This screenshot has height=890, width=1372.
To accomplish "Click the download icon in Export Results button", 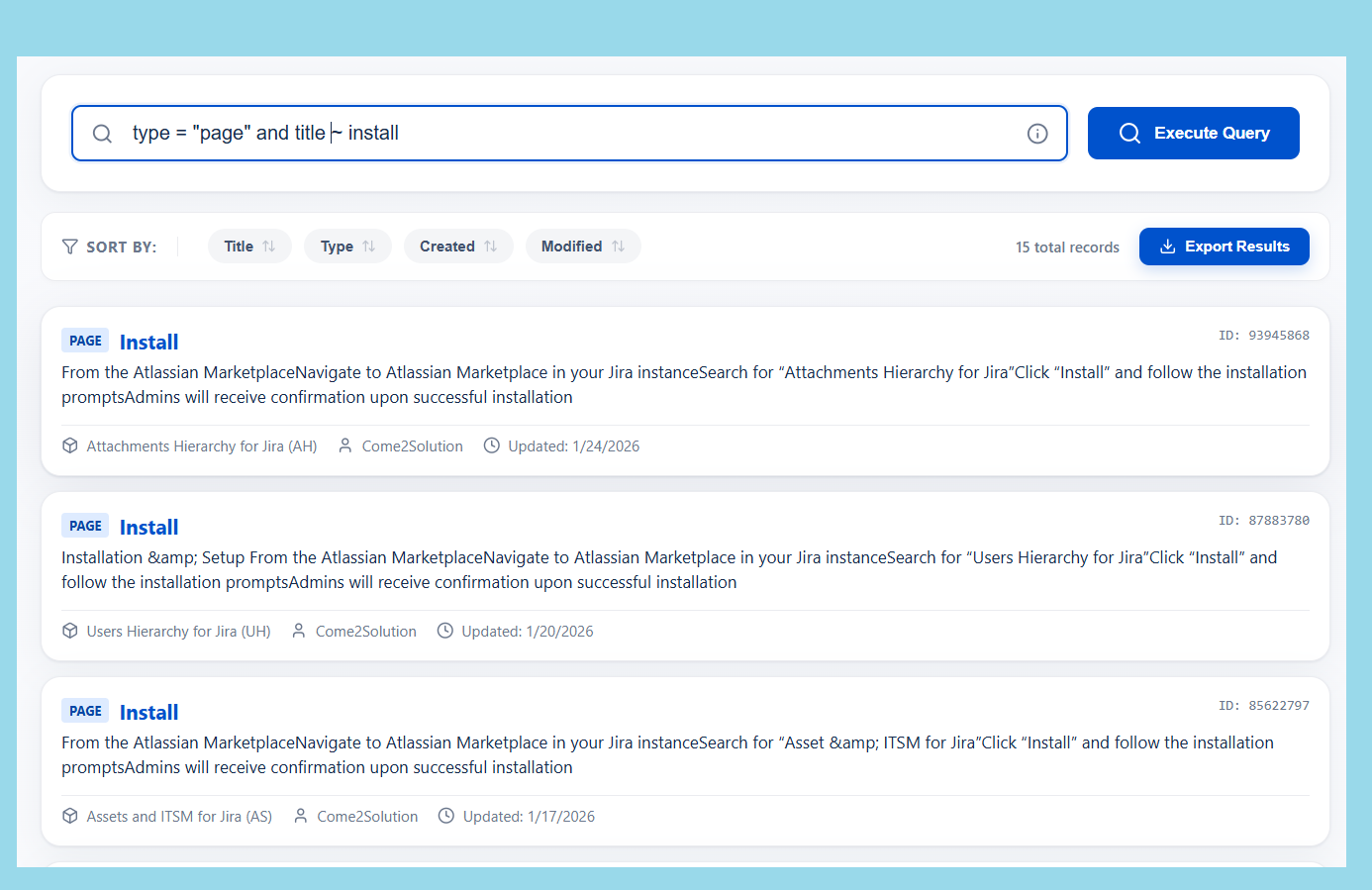I will click(1169, 246).
